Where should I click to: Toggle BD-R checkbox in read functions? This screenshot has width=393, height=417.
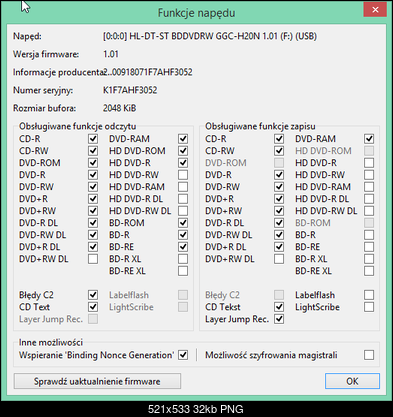(x=183, y=235)
